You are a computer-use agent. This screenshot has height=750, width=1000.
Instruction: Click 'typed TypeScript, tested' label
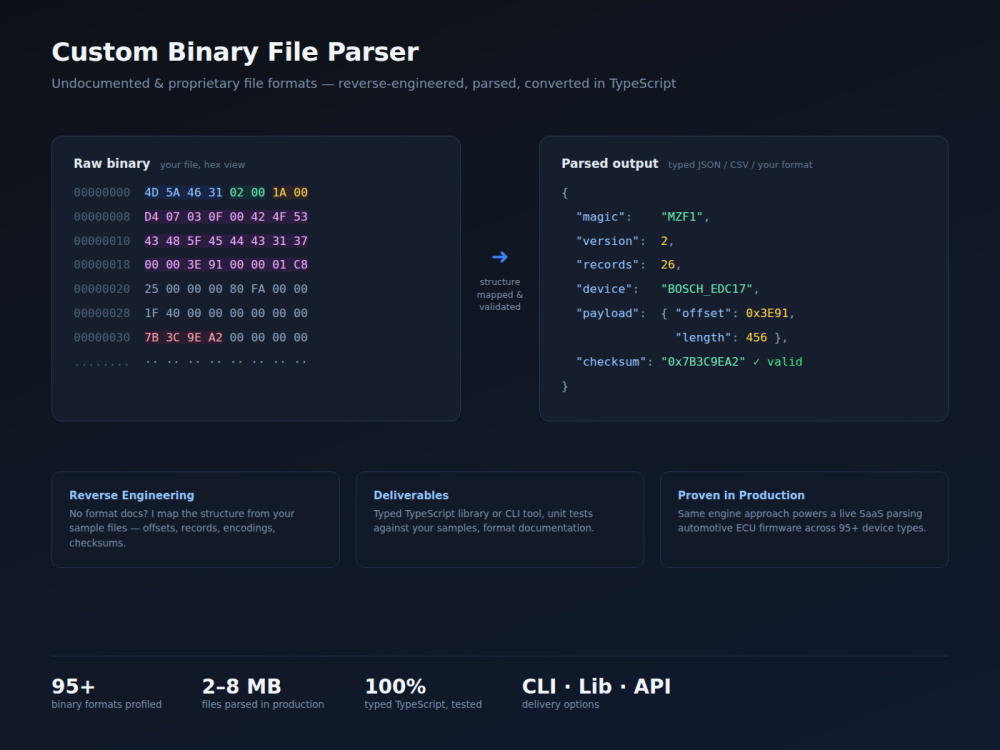click(x=423, y=704)
